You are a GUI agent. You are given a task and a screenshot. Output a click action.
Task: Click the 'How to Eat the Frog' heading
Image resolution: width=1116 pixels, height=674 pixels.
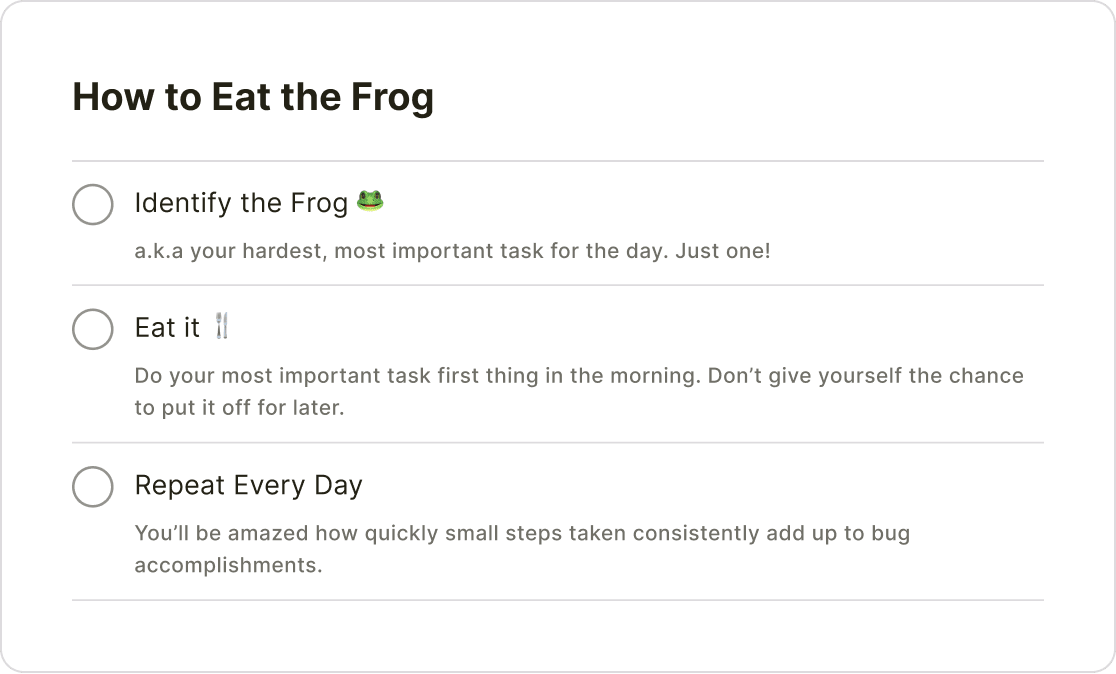[x=253, y=97]
